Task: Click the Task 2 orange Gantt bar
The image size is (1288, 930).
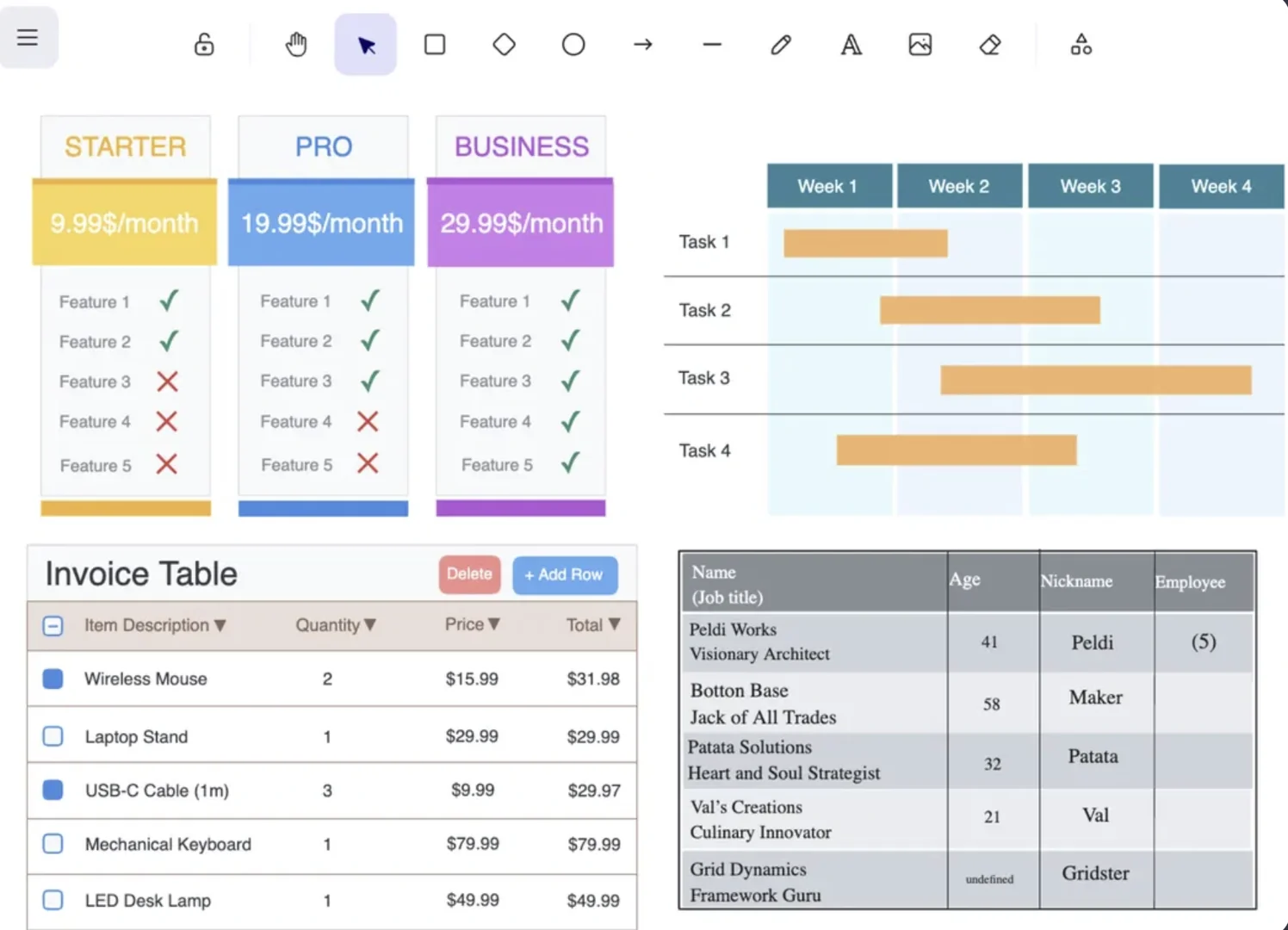Action: (990, 310)
